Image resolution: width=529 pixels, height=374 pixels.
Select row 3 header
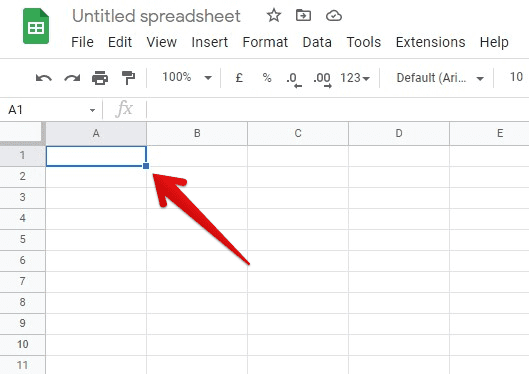pyautogui.click(x=22, y=197)
